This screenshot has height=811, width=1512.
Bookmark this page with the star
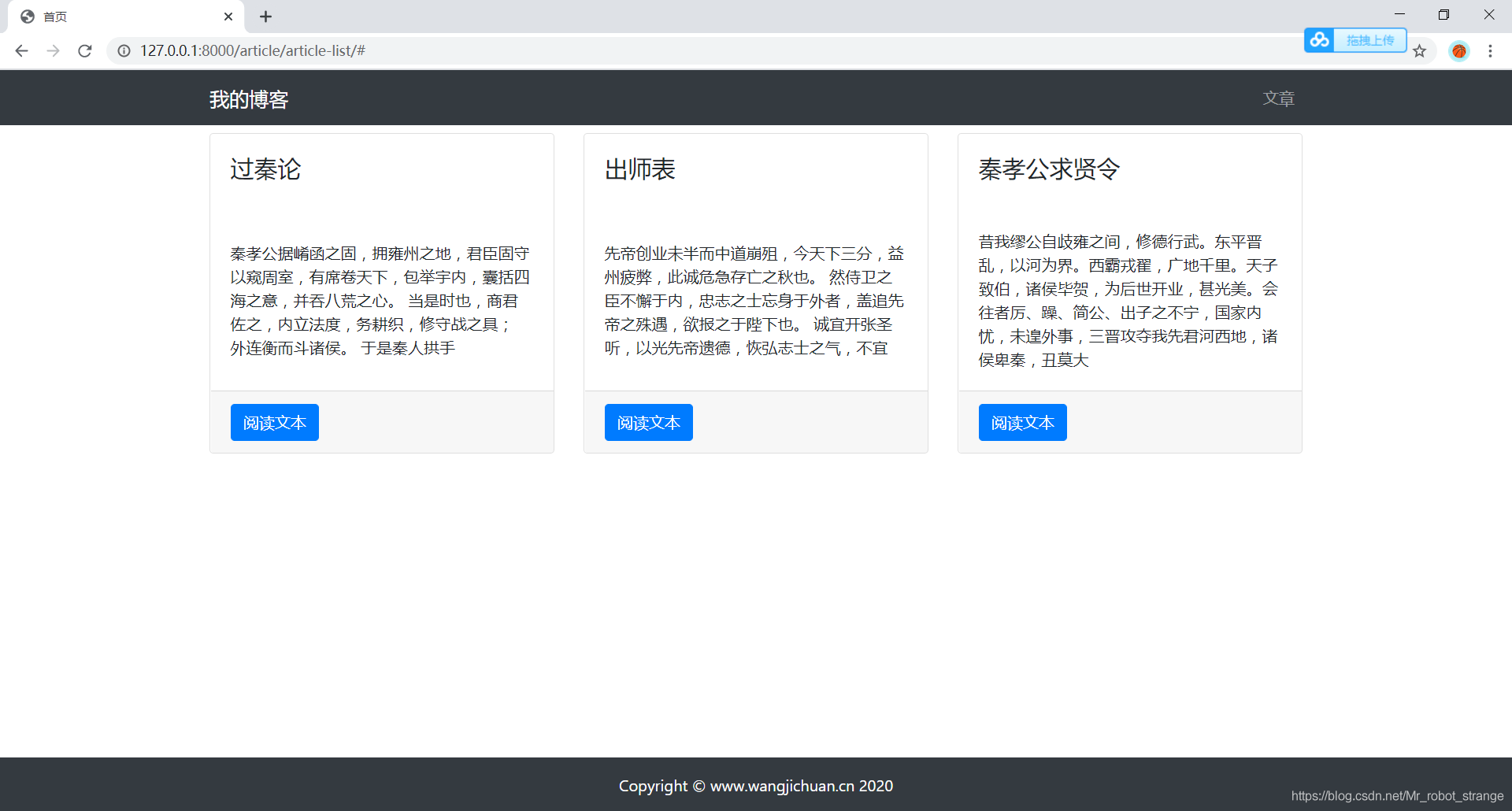point(1419,51)
